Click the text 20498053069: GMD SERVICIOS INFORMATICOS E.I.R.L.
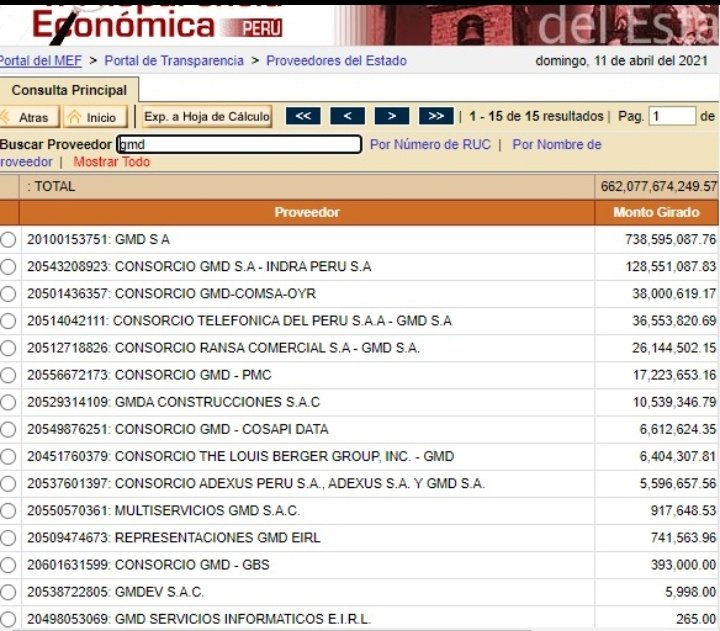720x631 pixels. coord(199,619)
